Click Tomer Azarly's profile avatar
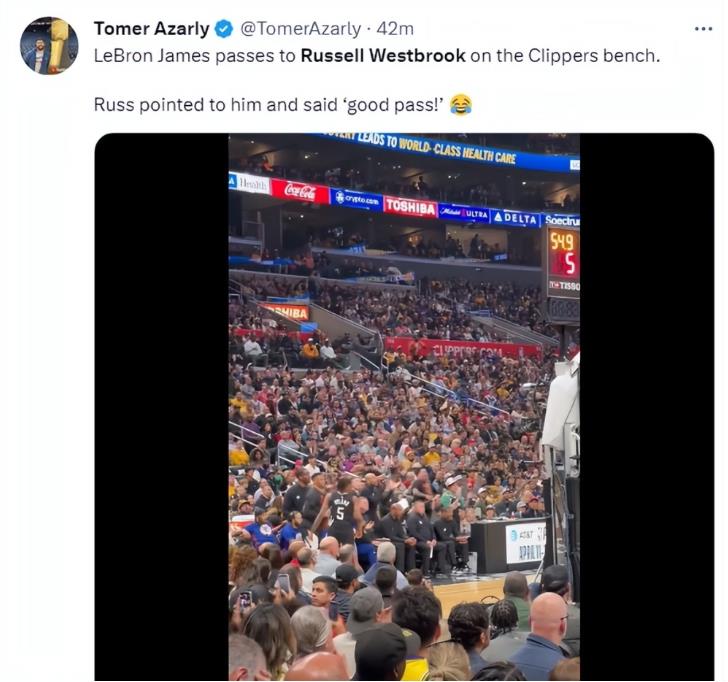 [x=49, y=45]
